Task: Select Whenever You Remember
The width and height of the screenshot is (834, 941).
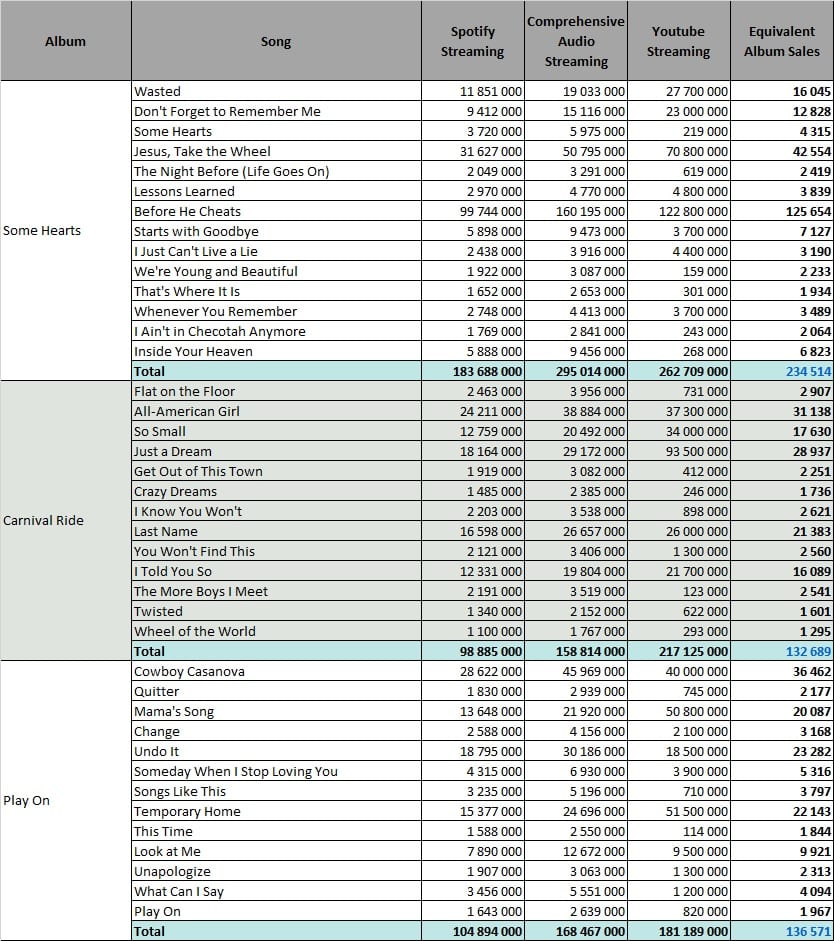Action: point(276,311)
